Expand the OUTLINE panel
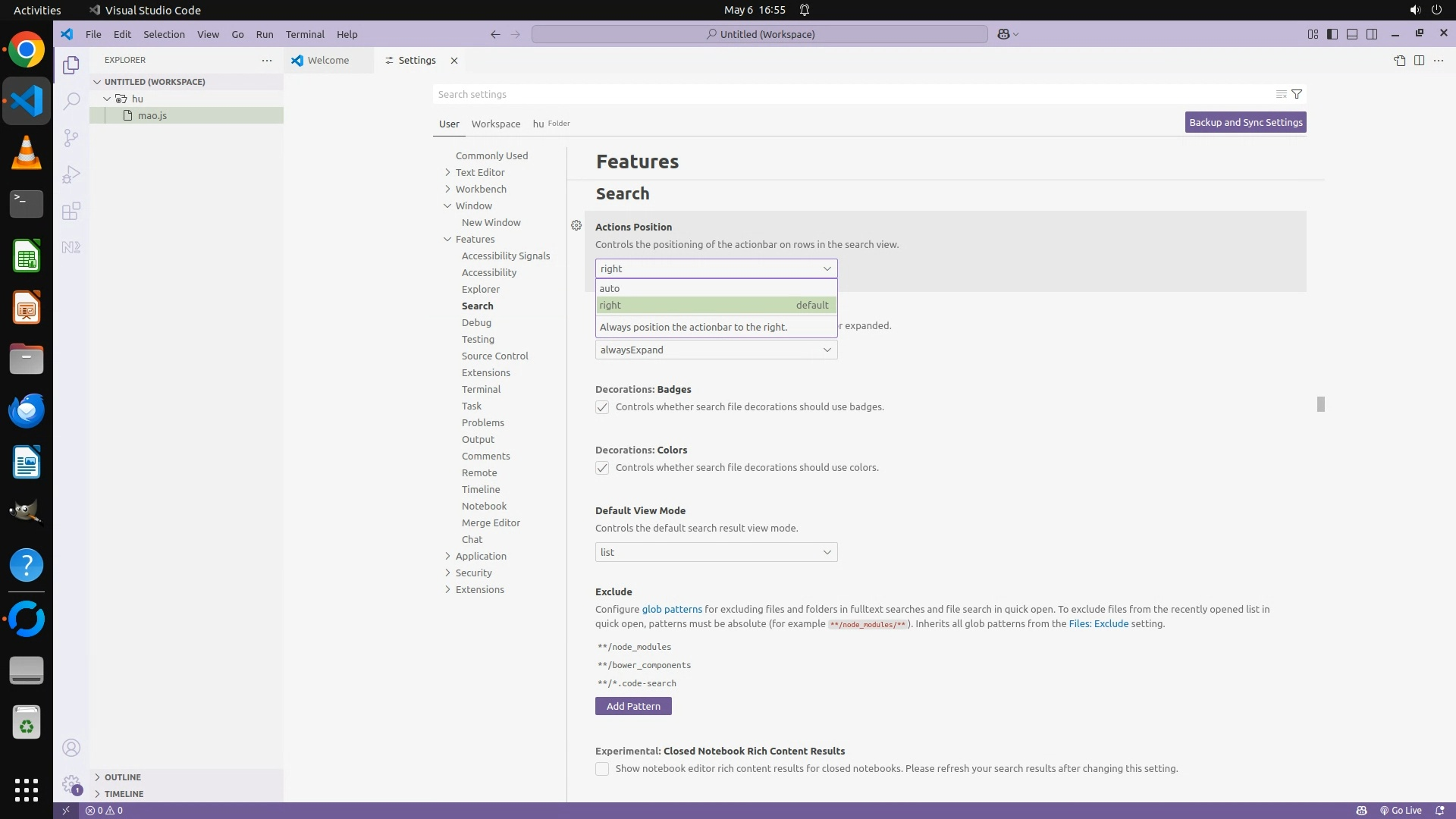 [x=122, y=777]
